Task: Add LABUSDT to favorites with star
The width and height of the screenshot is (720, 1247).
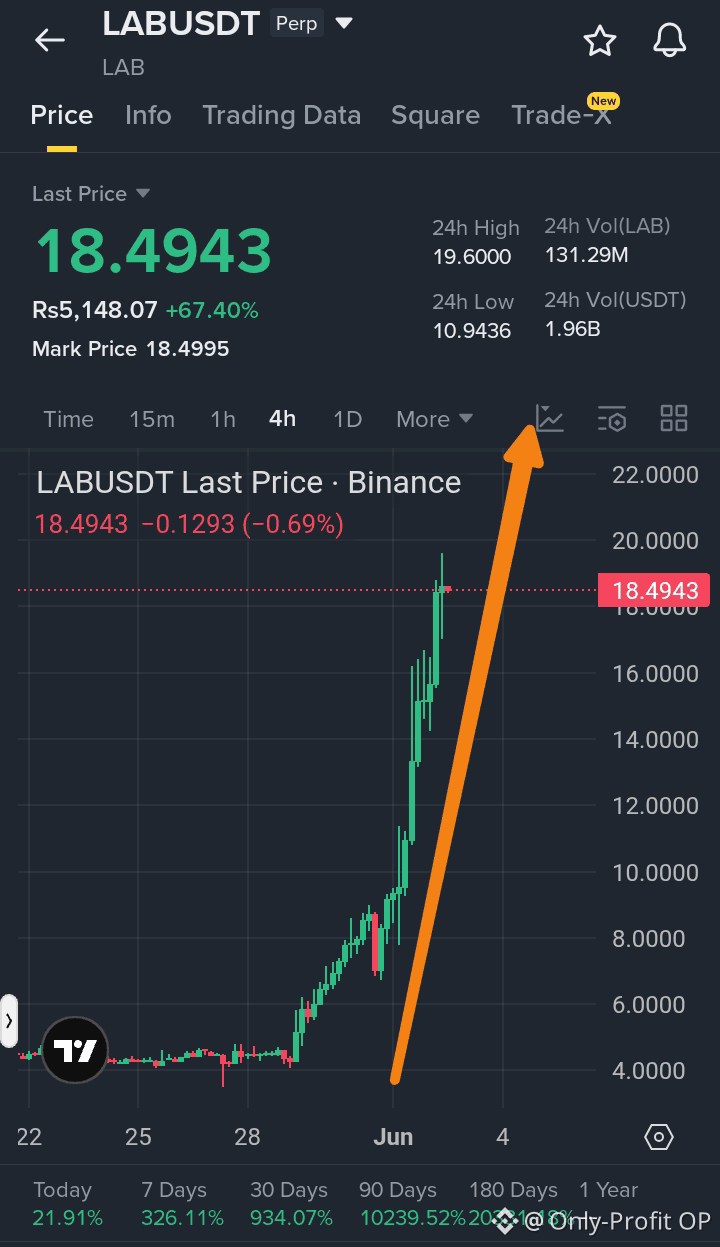Action: click(600, 41)
